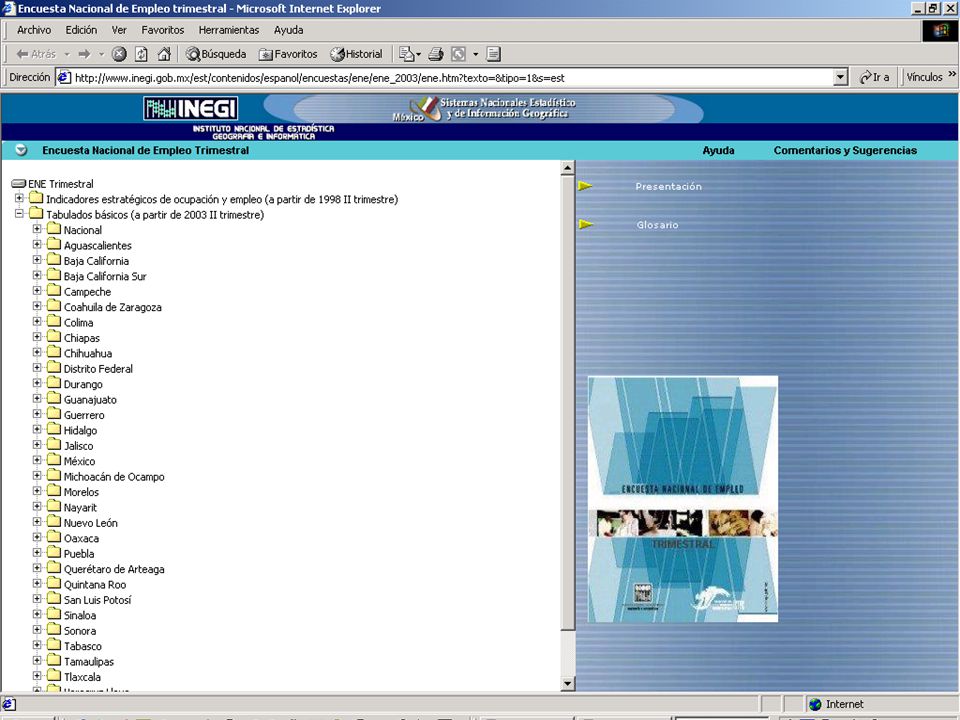Open the Archivo menu
This screenshot has height=720, width=960.
point(34,30)
